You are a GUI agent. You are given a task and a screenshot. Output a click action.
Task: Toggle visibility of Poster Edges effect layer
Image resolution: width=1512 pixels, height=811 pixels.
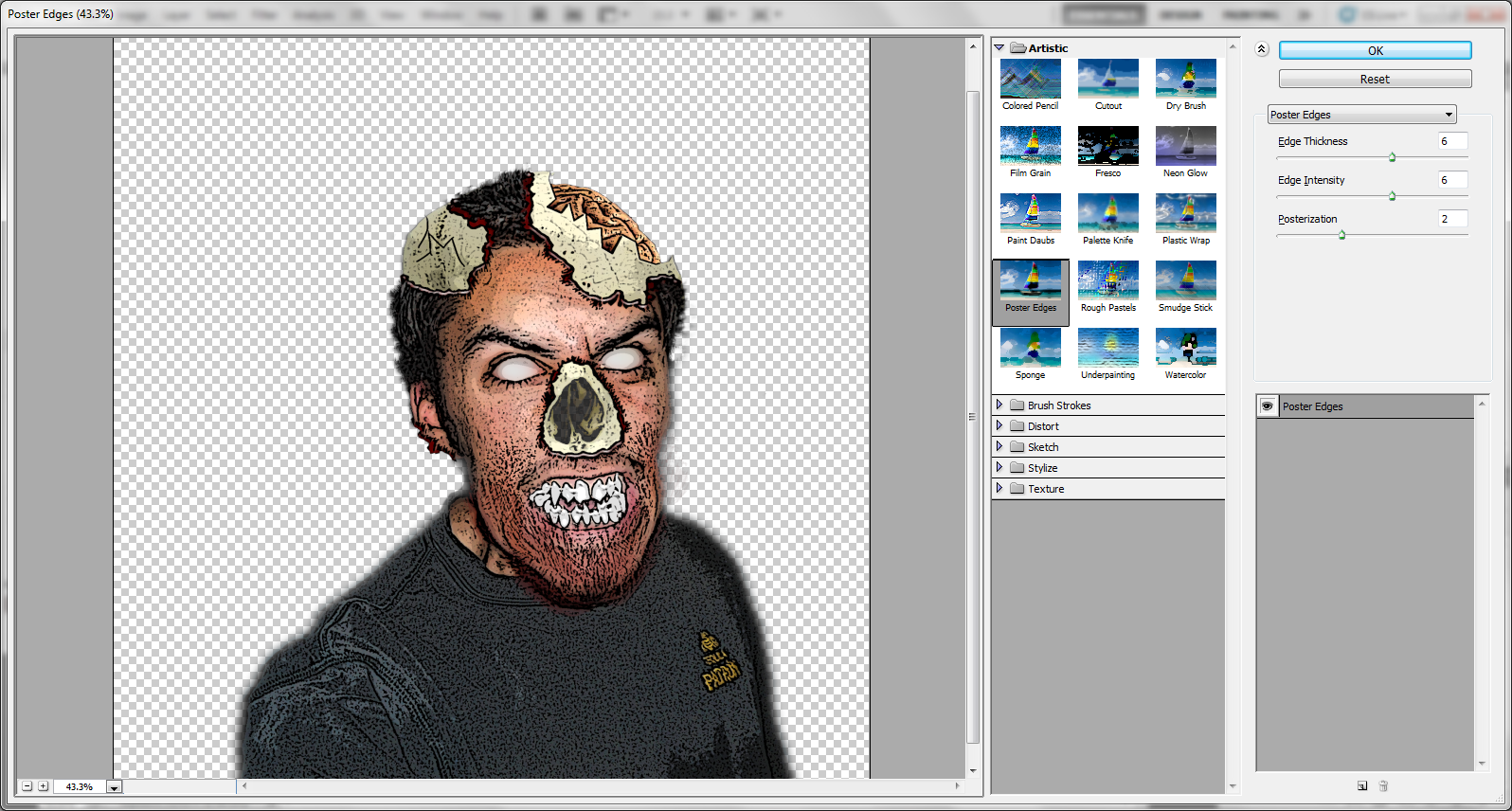coord(1267,405)
